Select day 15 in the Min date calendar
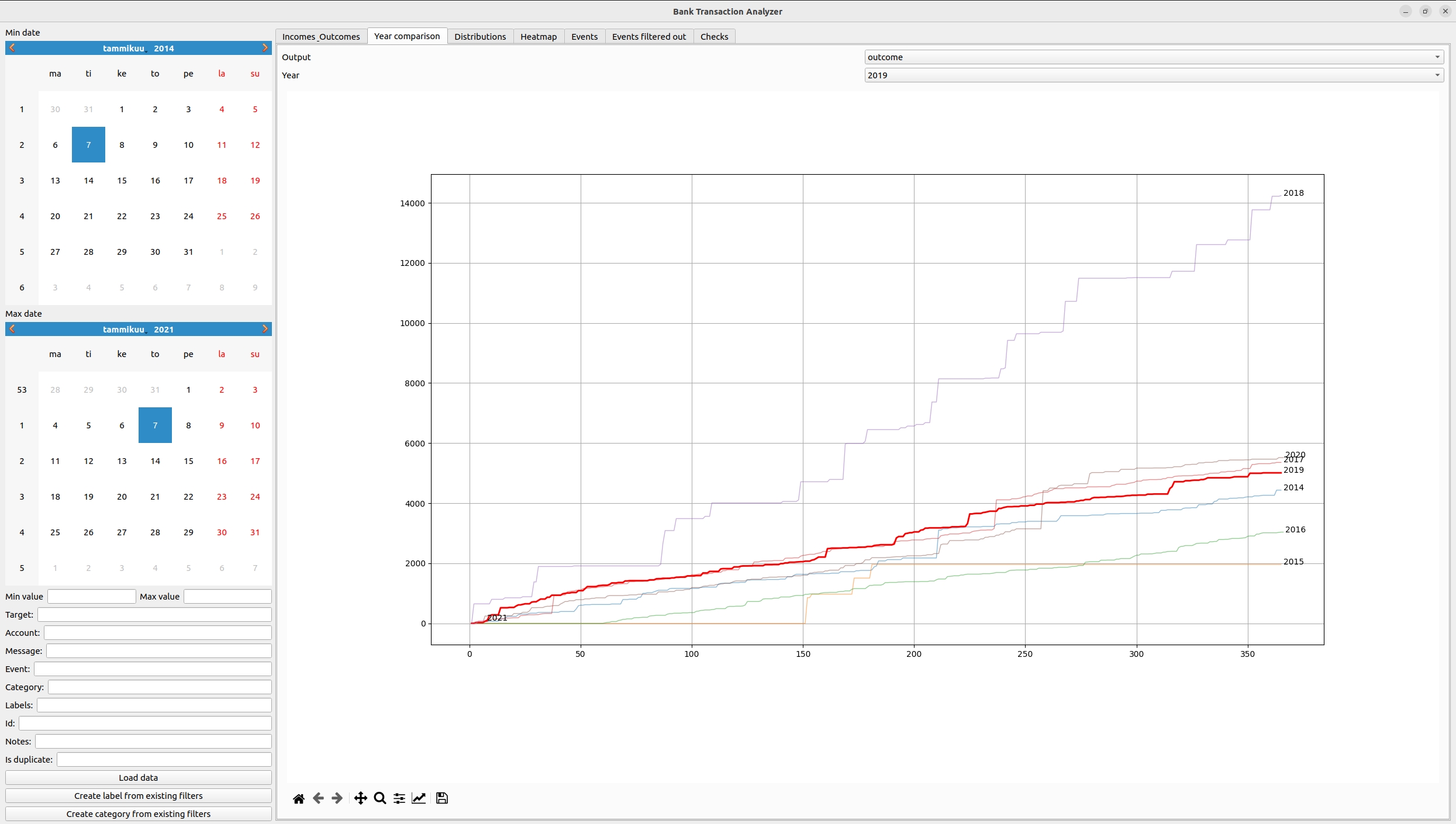Screen dimensions: 1456x824 click(x=122, y=181)
